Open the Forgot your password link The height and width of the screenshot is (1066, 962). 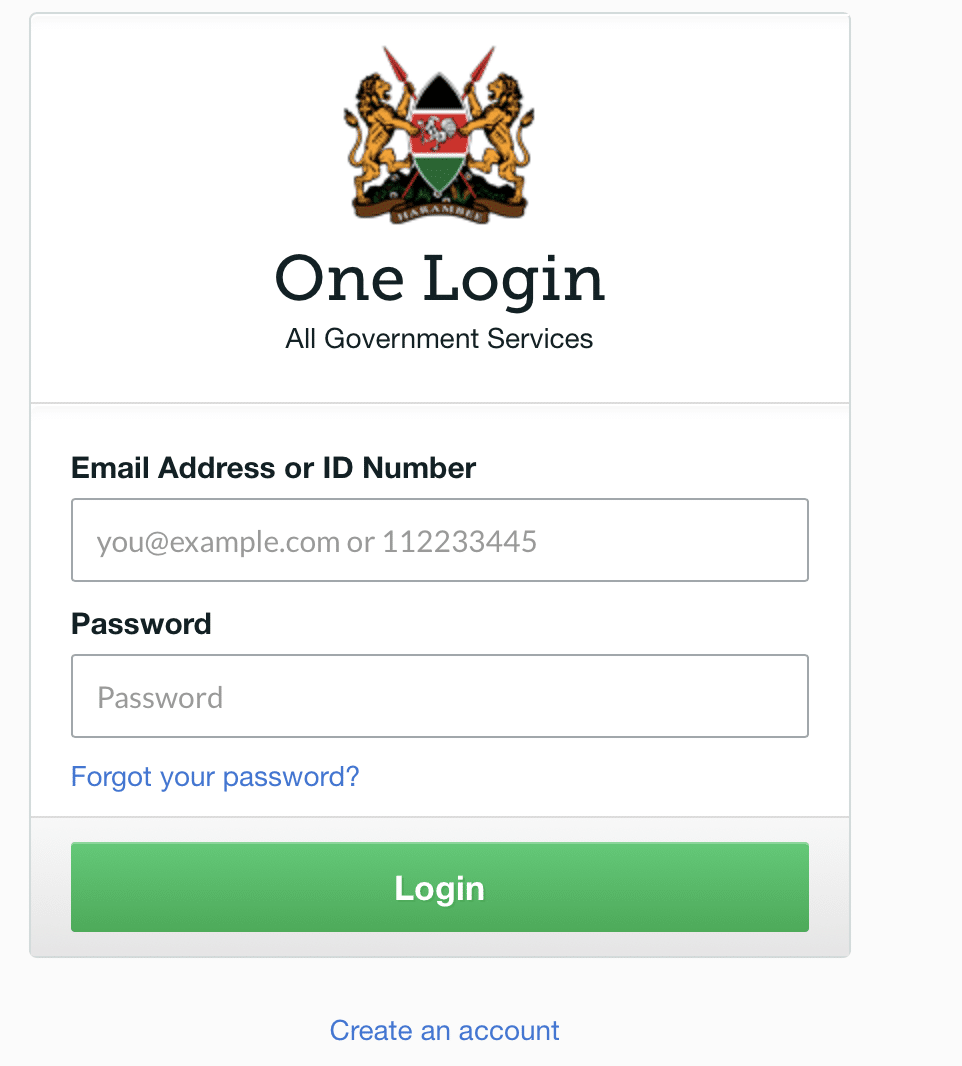click(x=215, y=776)
